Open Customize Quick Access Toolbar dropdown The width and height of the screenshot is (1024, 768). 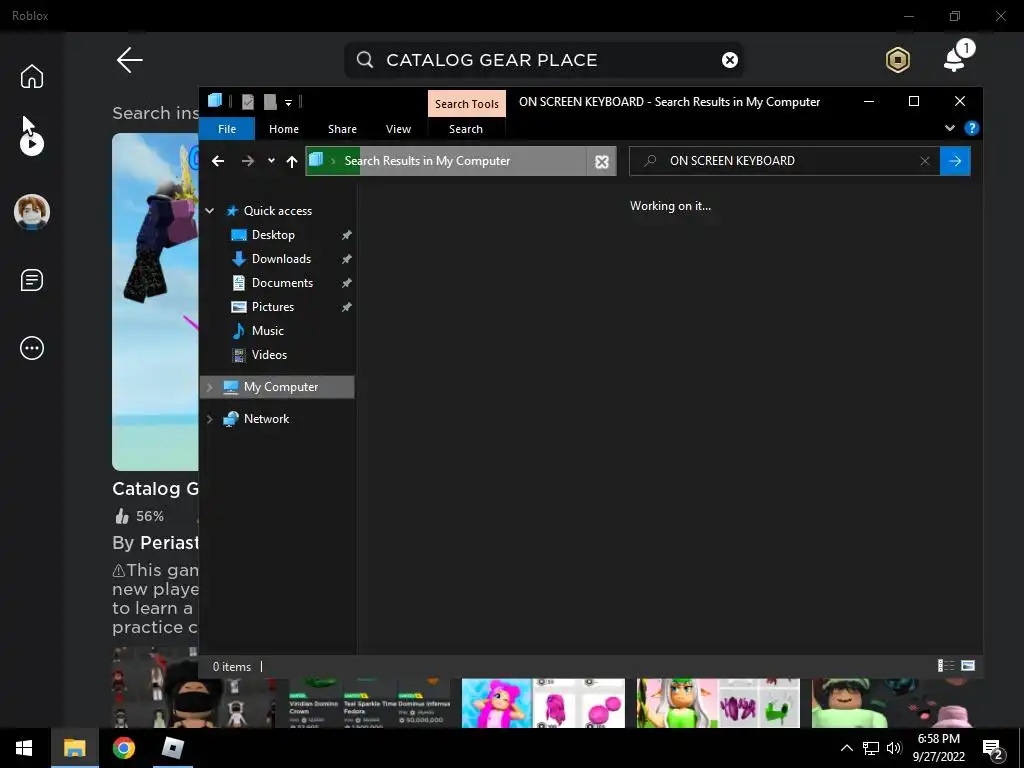tap(288, 103)
